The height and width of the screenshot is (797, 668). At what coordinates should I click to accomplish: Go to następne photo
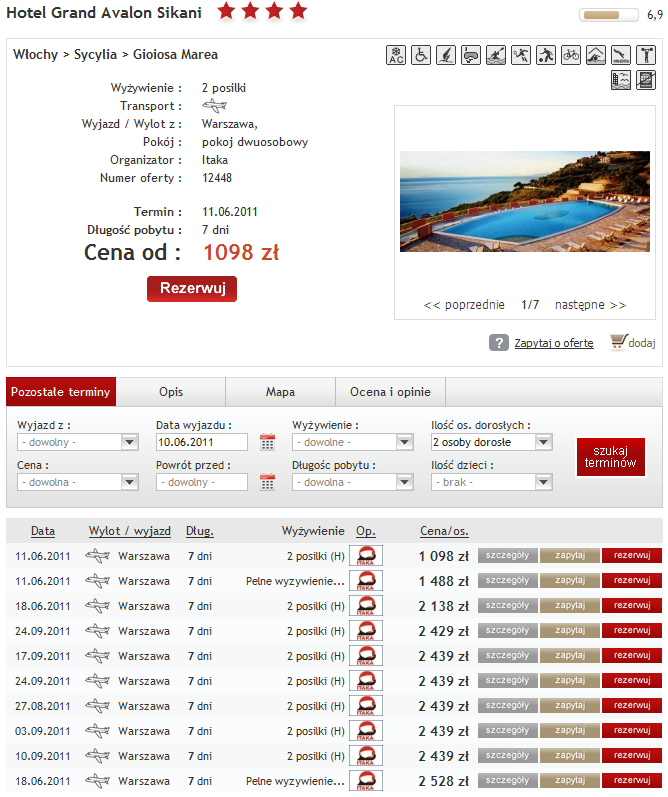coord(590,304)
